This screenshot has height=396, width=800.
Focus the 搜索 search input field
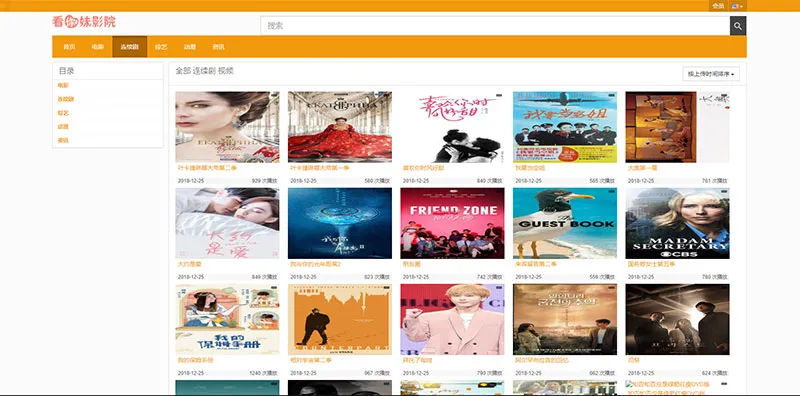pos(495,26)
